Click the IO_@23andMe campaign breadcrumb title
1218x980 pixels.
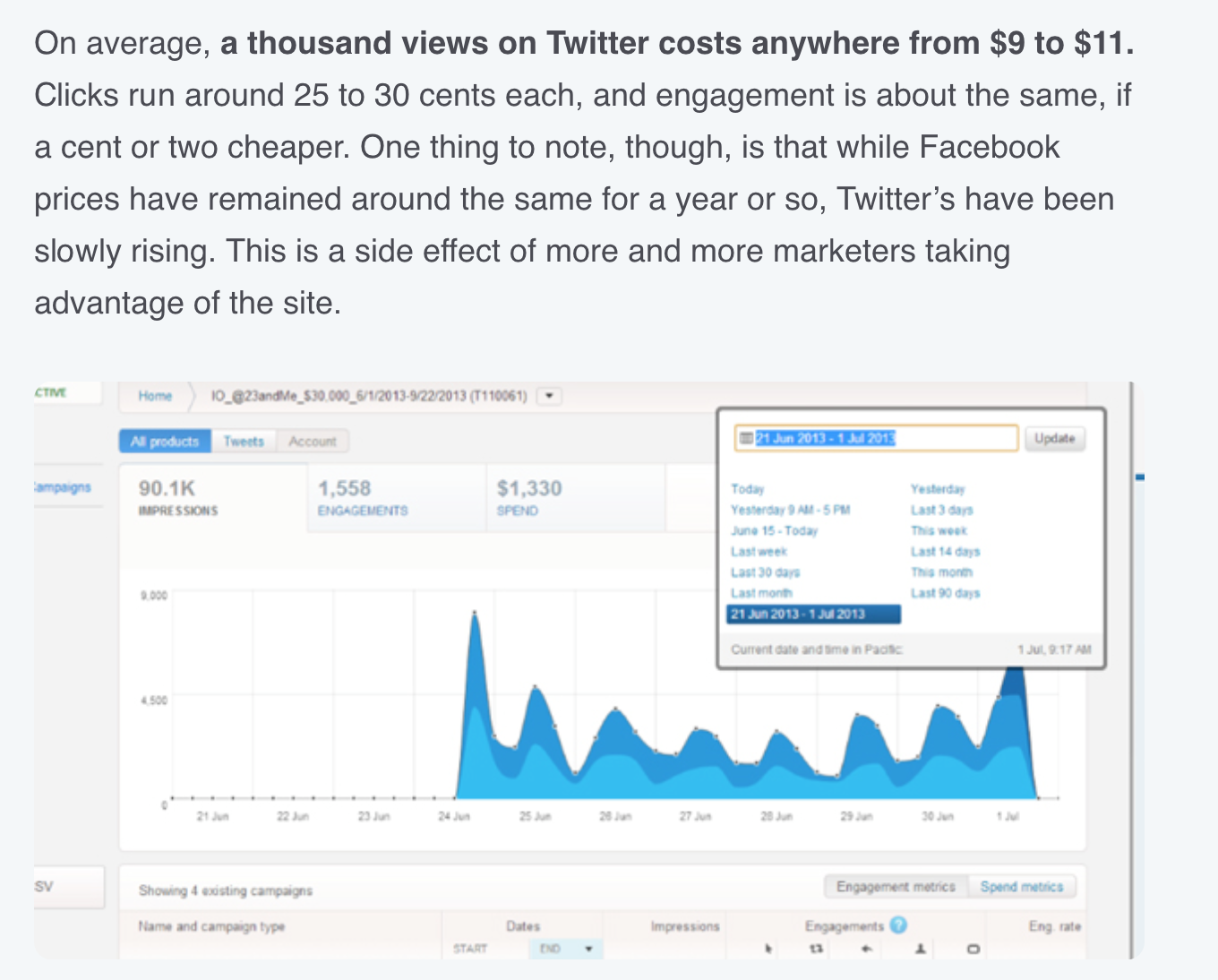[x=369, y=395]
